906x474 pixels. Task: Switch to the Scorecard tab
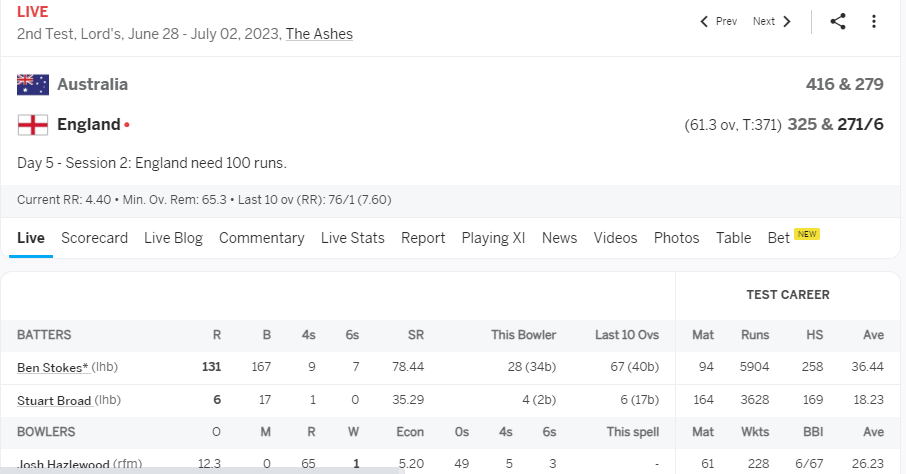pyautogui.click(x=94, y=238)
